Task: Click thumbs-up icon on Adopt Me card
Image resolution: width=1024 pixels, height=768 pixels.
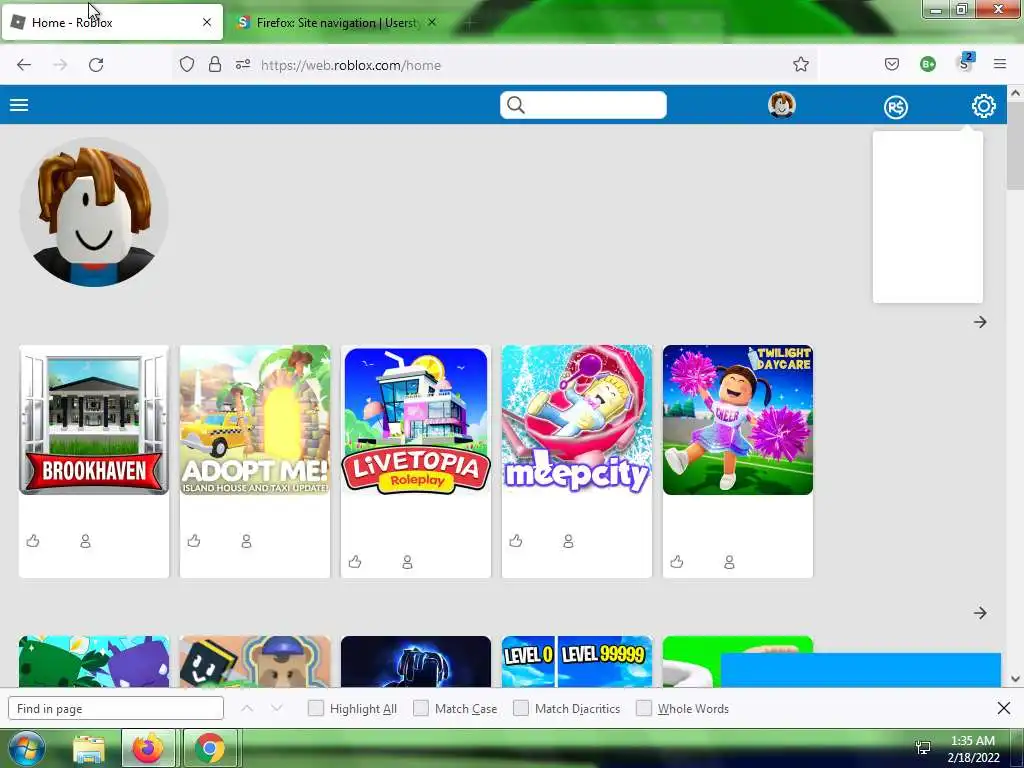Action: tap(194, 541)
